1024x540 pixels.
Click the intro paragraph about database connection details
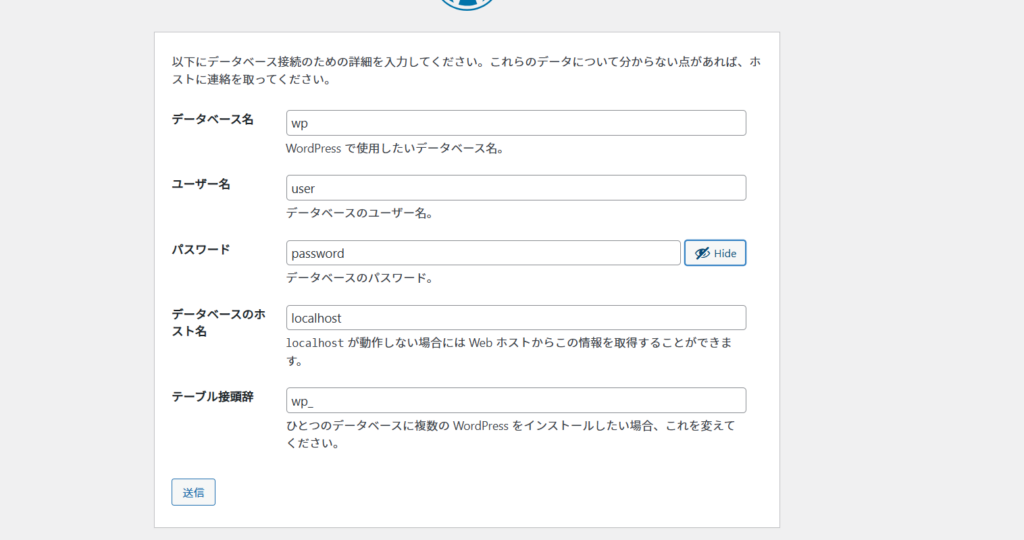click(x=466, y=71)
